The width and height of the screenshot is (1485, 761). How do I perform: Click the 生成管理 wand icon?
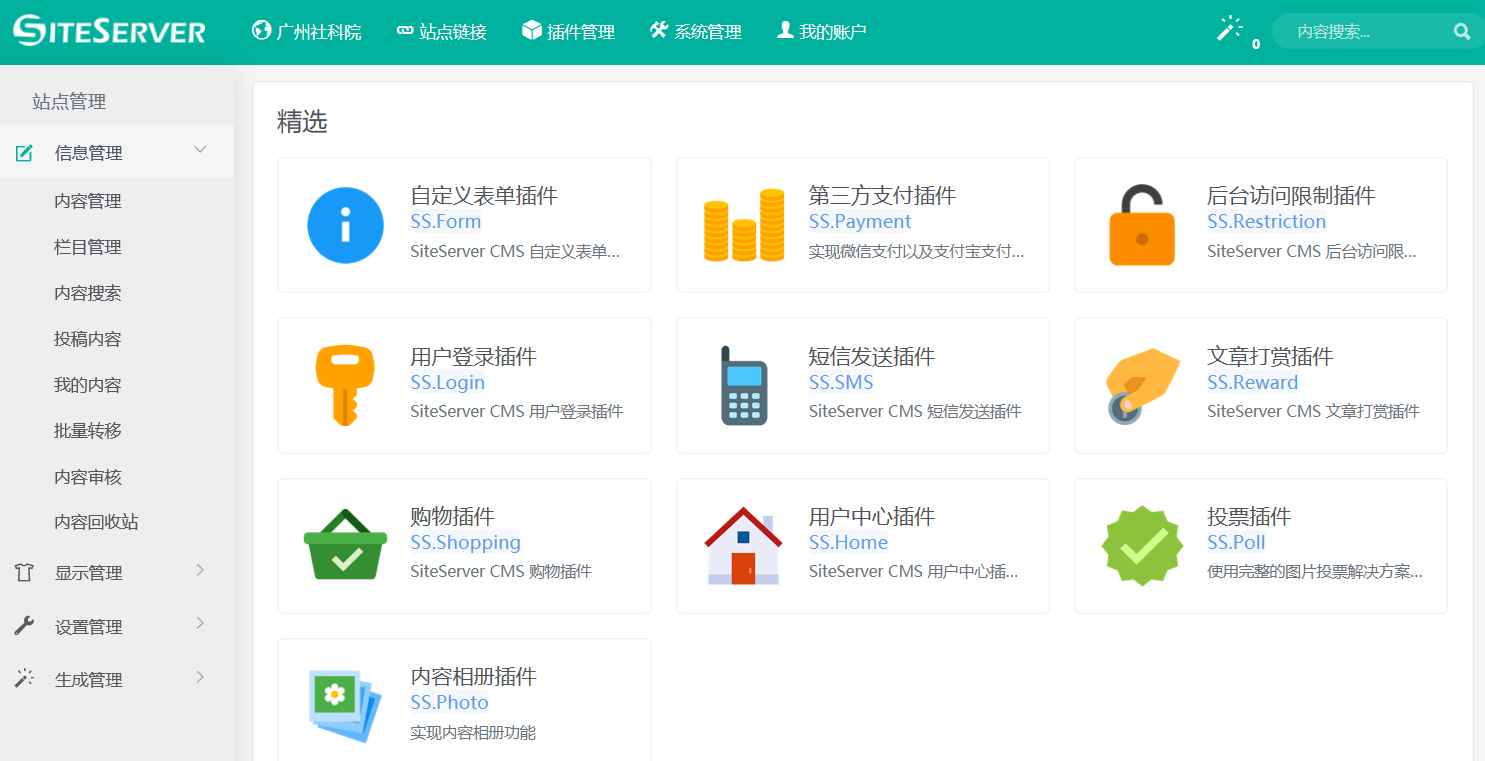pos(24,679)
